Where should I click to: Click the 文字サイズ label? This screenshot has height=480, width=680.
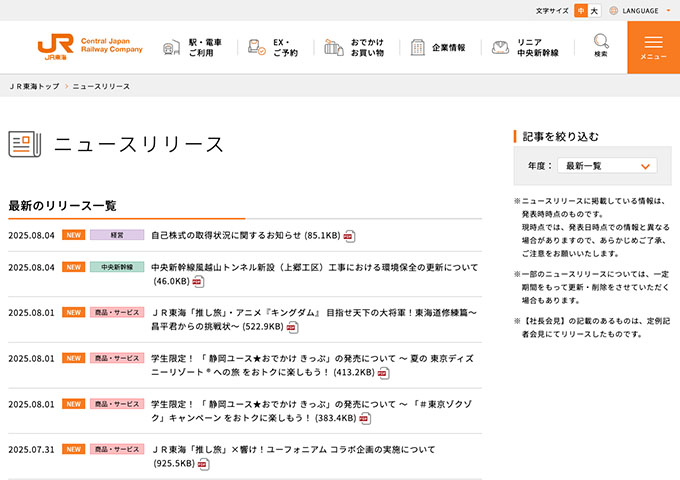(x=552, y=11)
